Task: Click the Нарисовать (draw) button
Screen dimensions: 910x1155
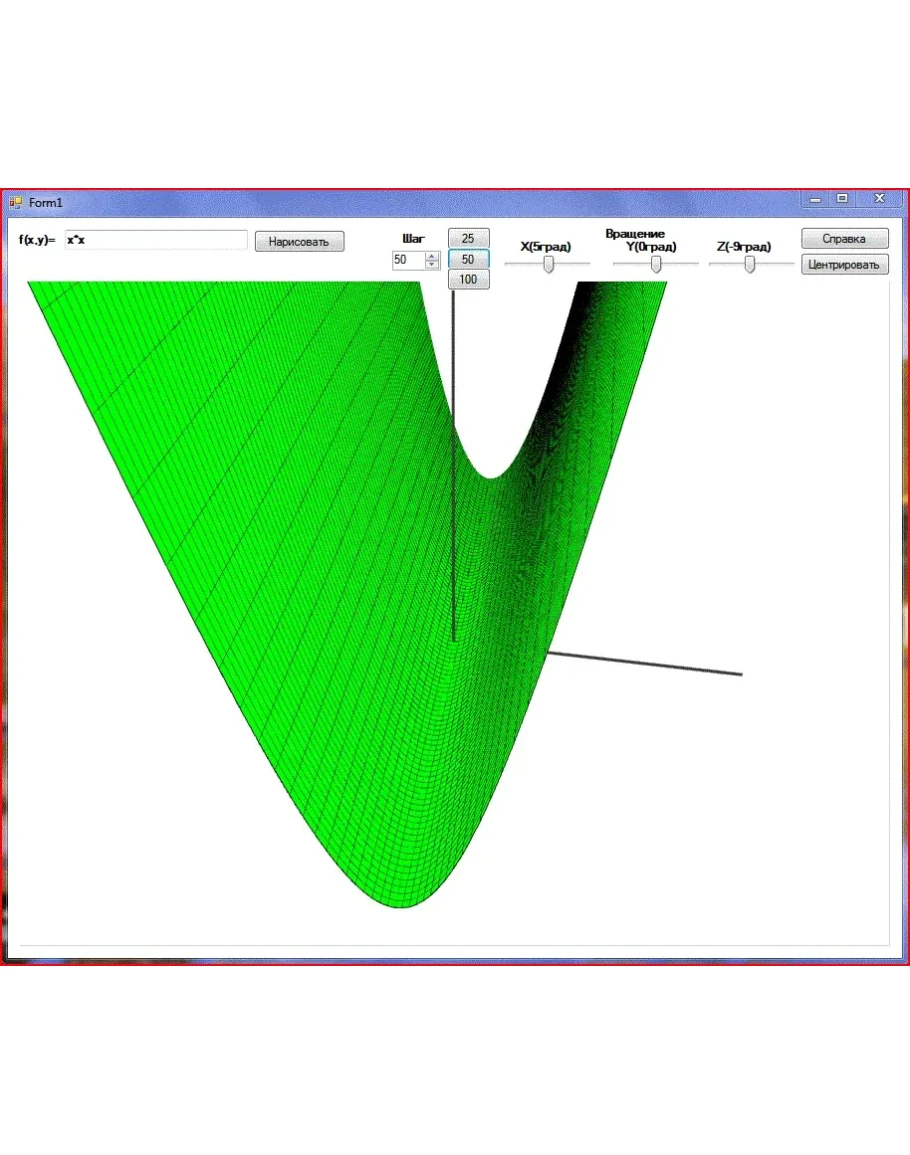Action: pos(299,242)
